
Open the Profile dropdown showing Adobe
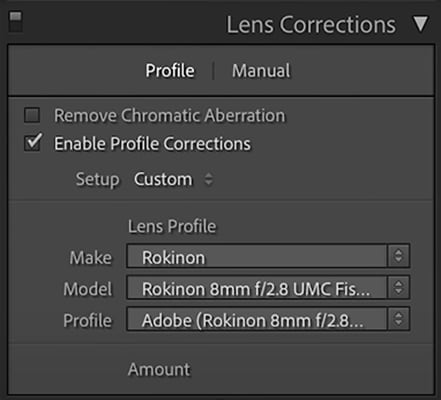tap(268, 319)
